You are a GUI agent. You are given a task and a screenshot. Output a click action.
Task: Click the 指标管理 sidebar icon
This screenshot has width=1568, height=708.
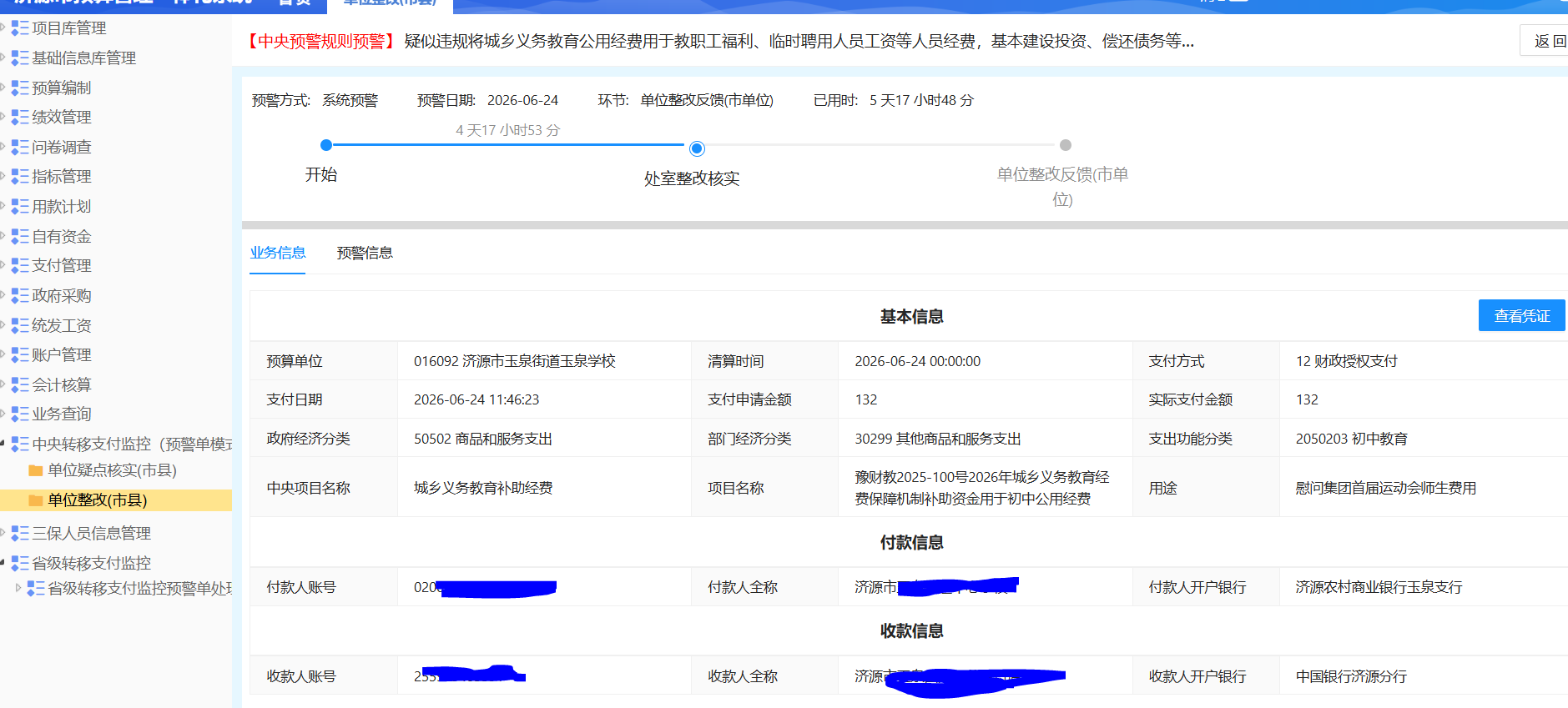click(20, 177)
